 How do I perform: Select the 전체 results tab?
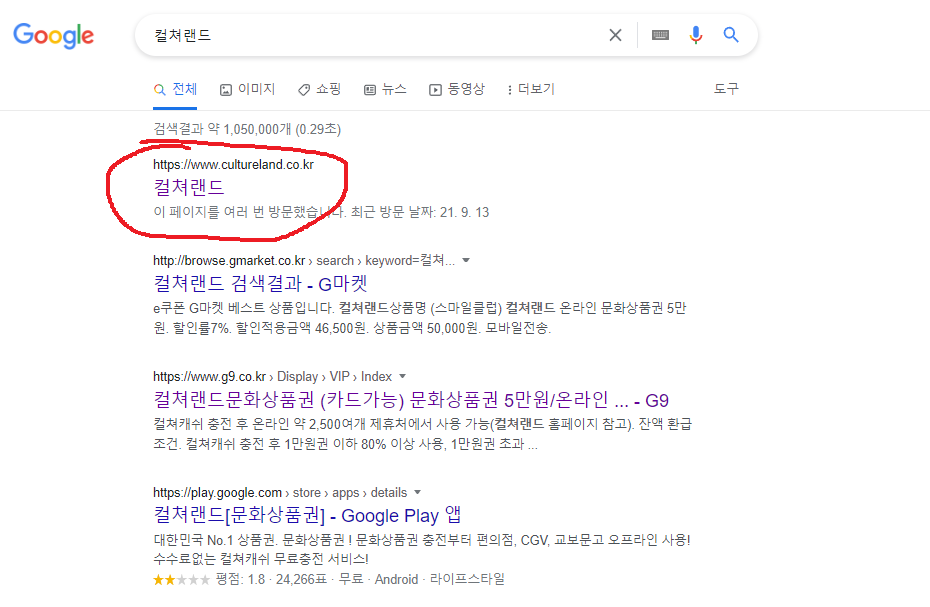pyautogui.click(x=175, y=89)
